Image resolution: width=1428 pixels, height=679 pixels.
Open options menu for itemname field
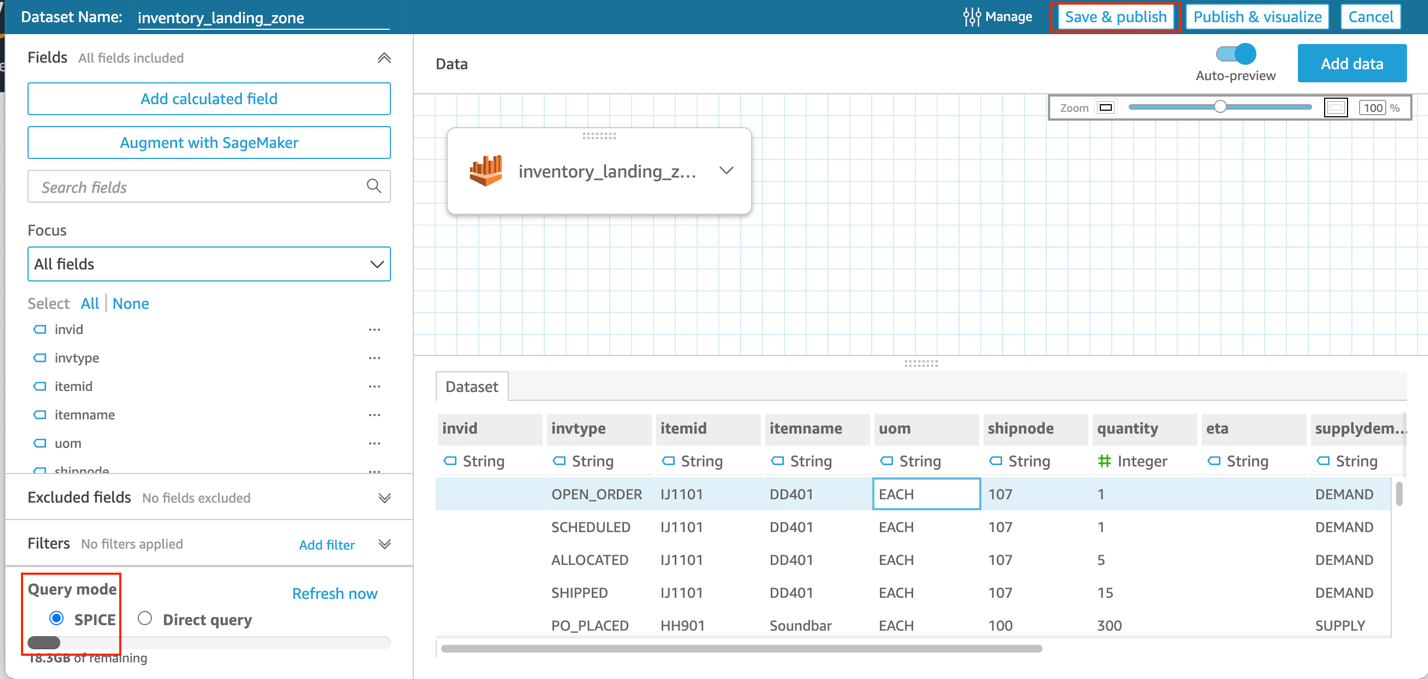pyautogui.click(x=375, y=415)
